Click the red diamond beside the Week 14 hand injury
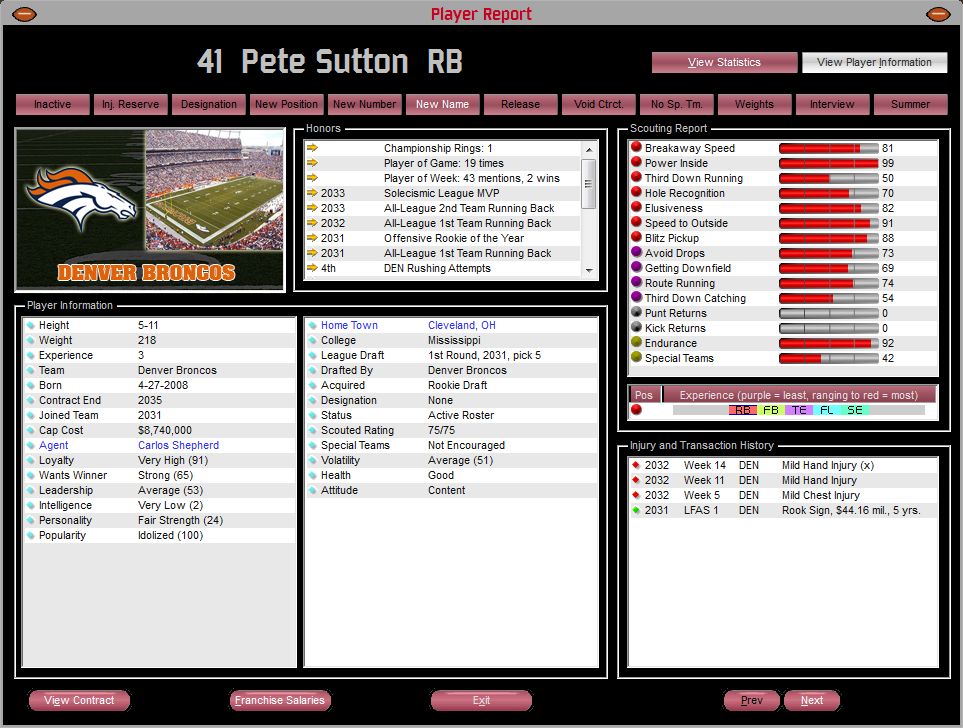 coord(635,465)
